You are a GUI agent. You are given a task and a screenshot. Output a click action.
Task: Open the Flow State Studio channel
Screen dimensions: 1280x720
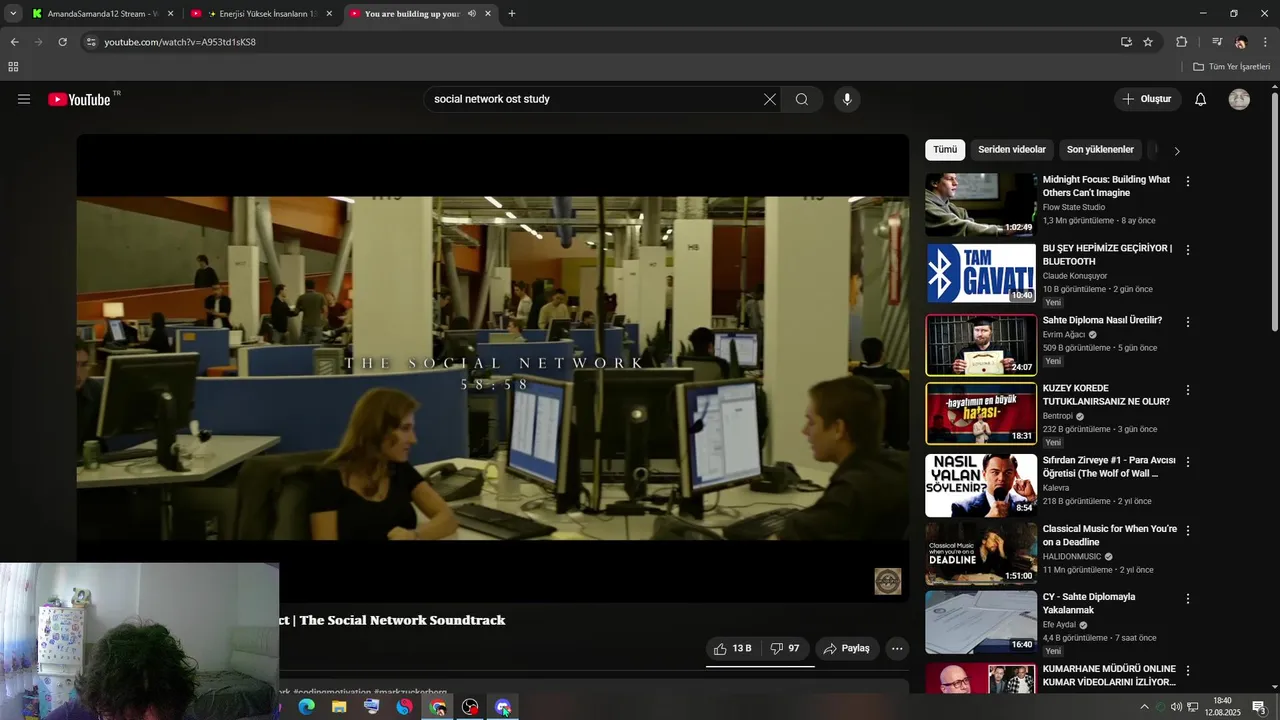pos(1074,207)
